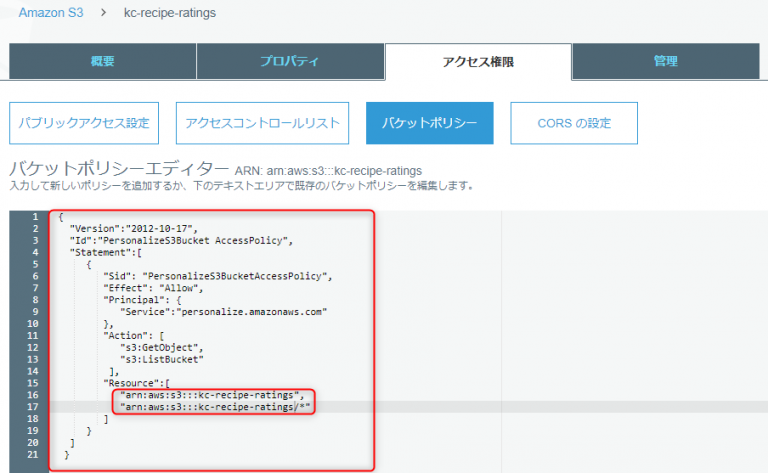Click the bucket ARN text
The width and height of the screenshot is (768, 473).
tap(328, 171)
